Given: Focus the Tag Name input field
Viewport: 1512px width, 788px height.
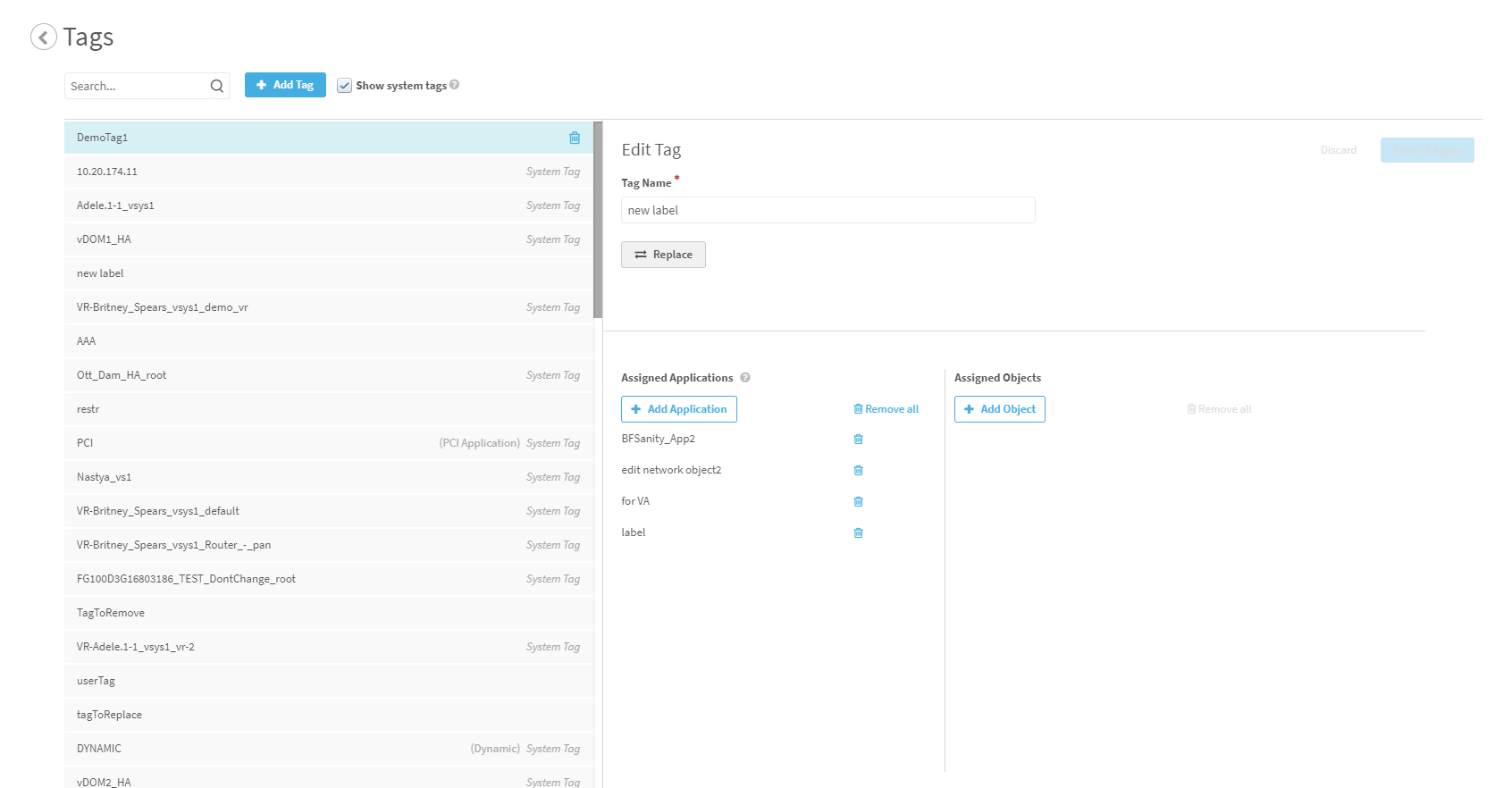Looking at the screenshot, I should pos(827,210).
